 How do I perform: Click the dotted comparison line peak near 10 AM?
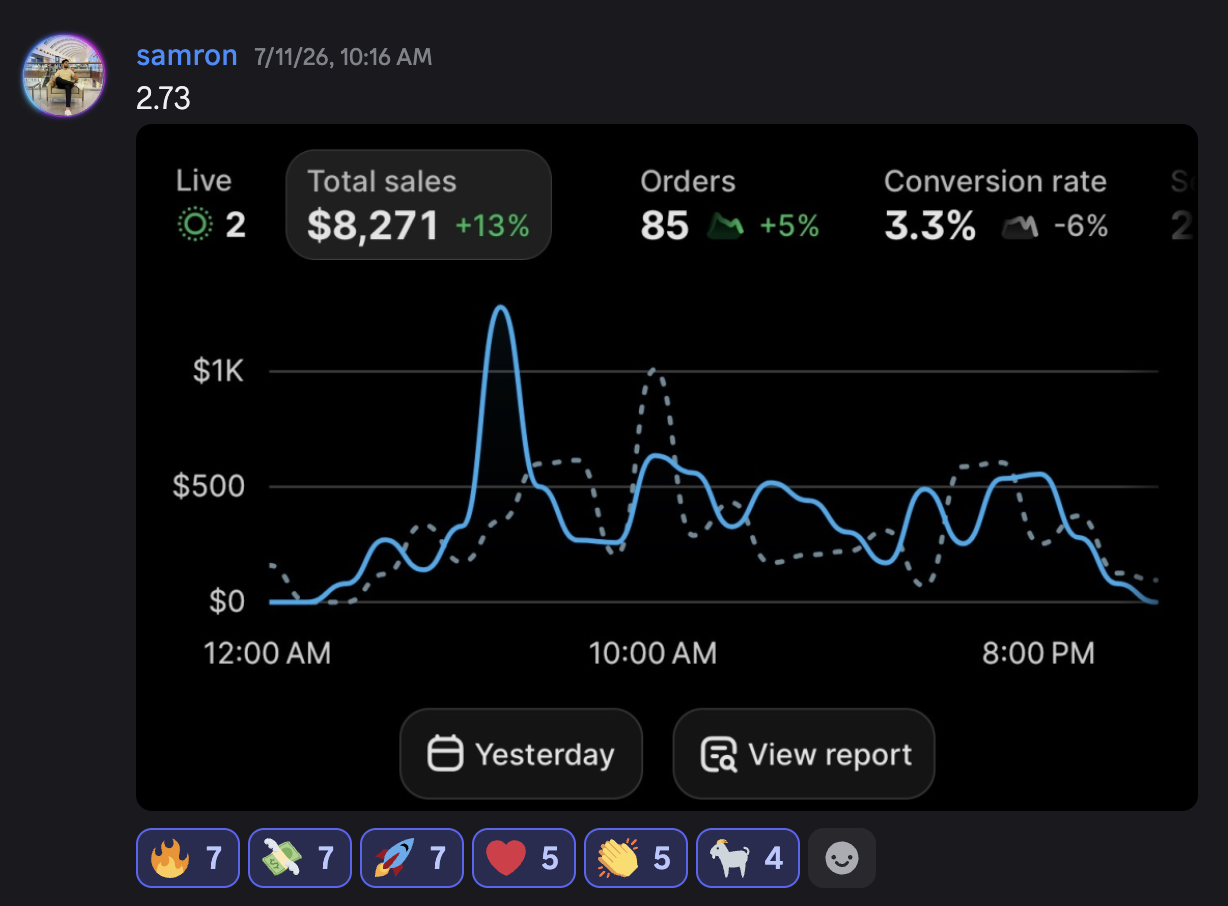click(x=653, y=371)
